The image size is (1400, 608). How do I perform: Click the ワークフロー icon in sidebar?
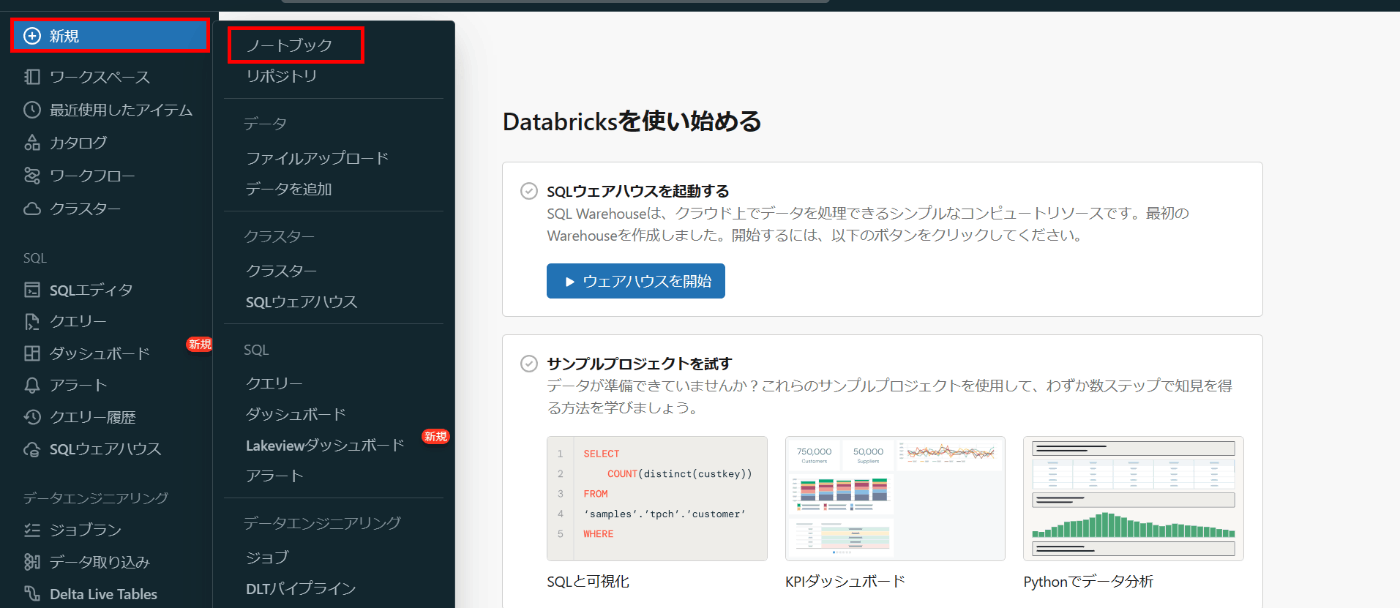point(32,176)
